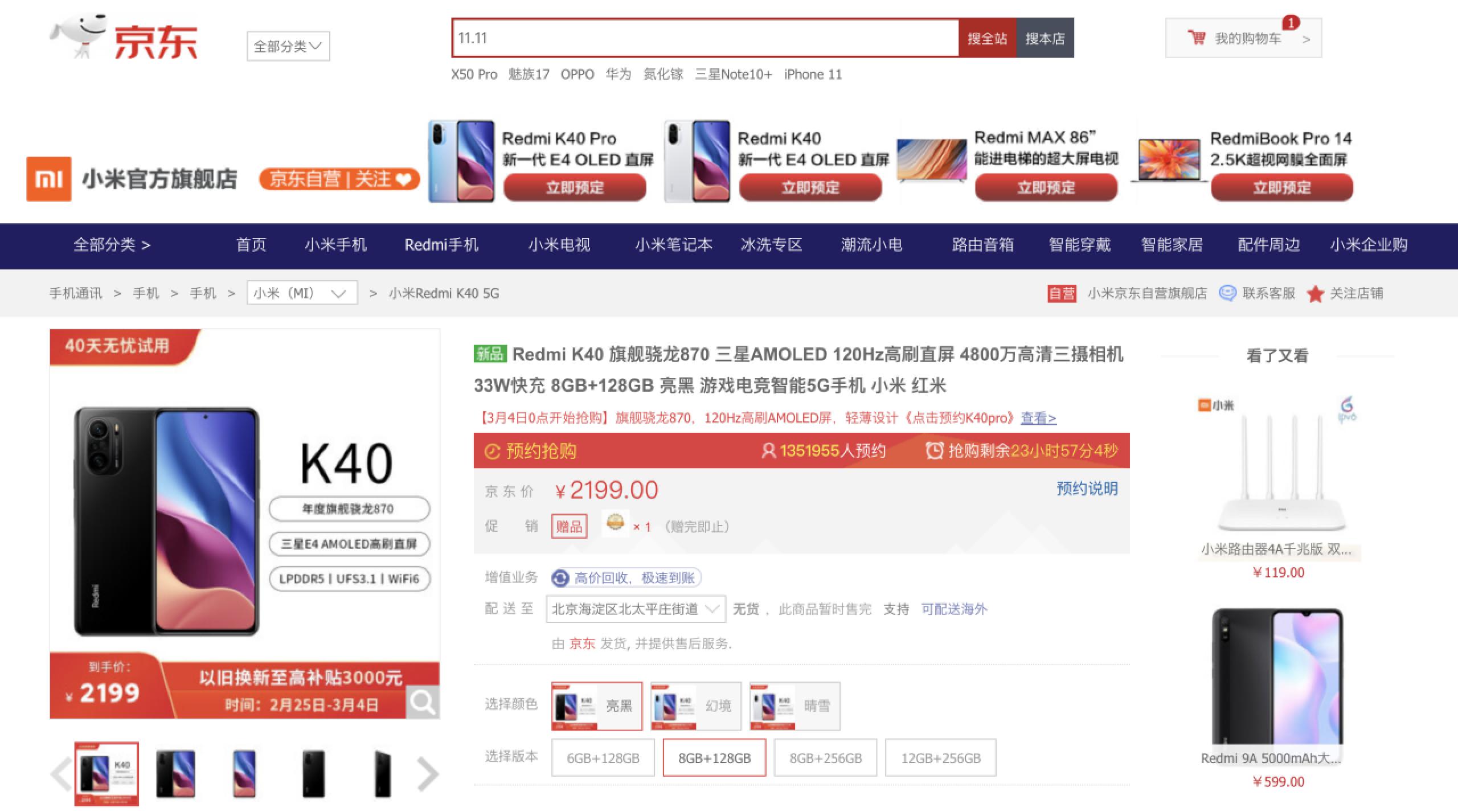Screen dimensions: 1458x812
Task: Open the shopping cart icon
Action: pos(1196,38)
